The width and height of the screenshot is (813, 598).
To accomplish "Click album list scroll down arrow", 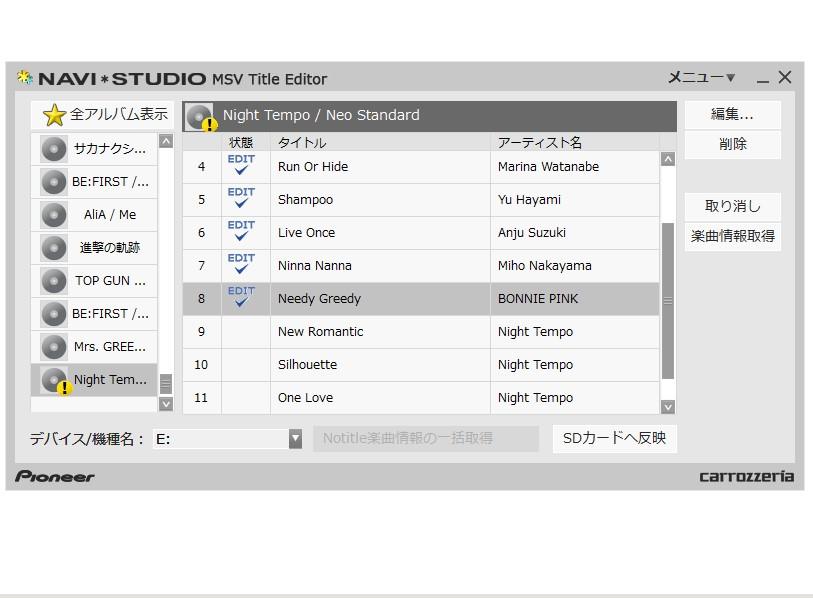I will point(166,404).
